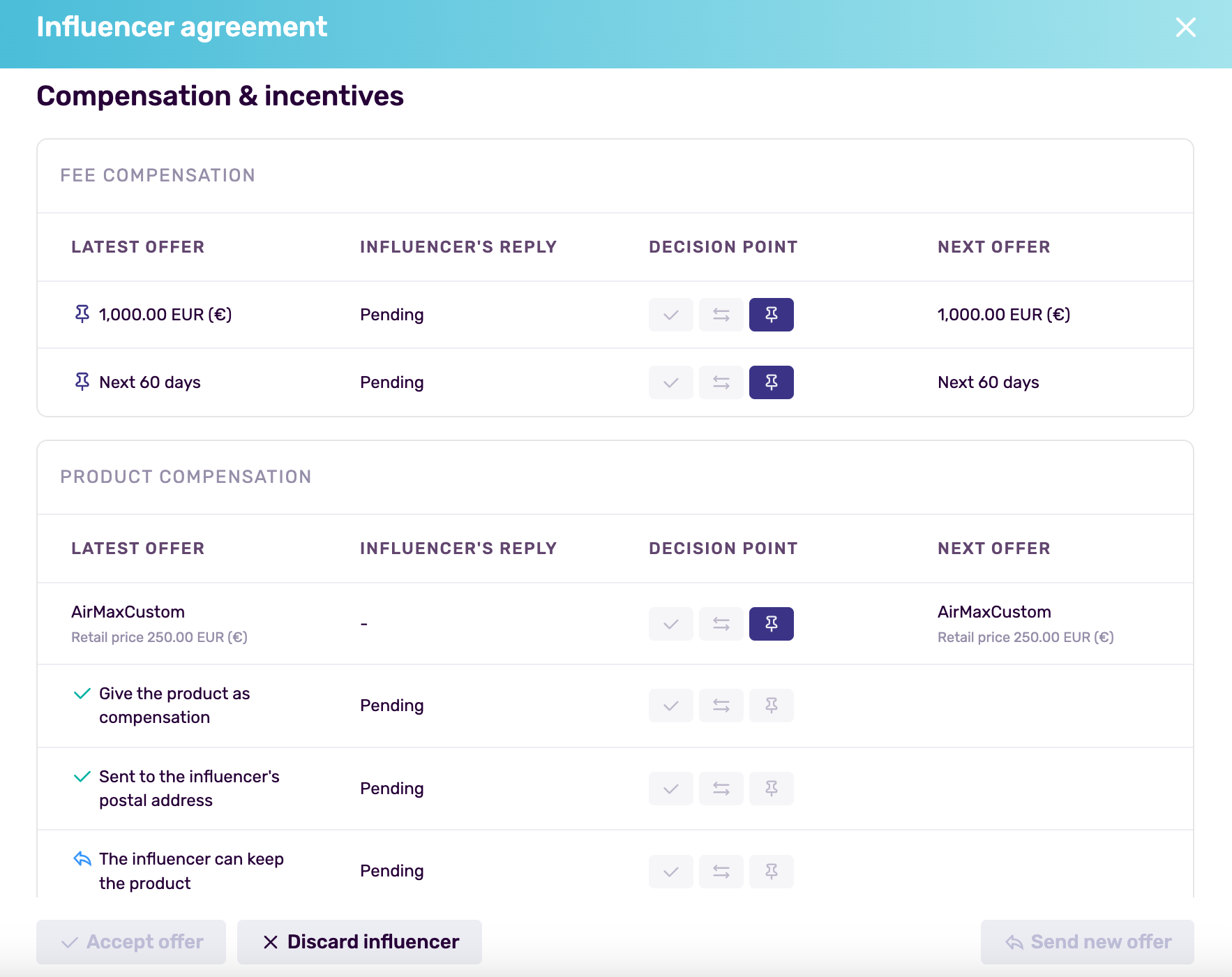Click swap arrows for Next 60 days row
1232x977 pixels.
click(721, 382)
